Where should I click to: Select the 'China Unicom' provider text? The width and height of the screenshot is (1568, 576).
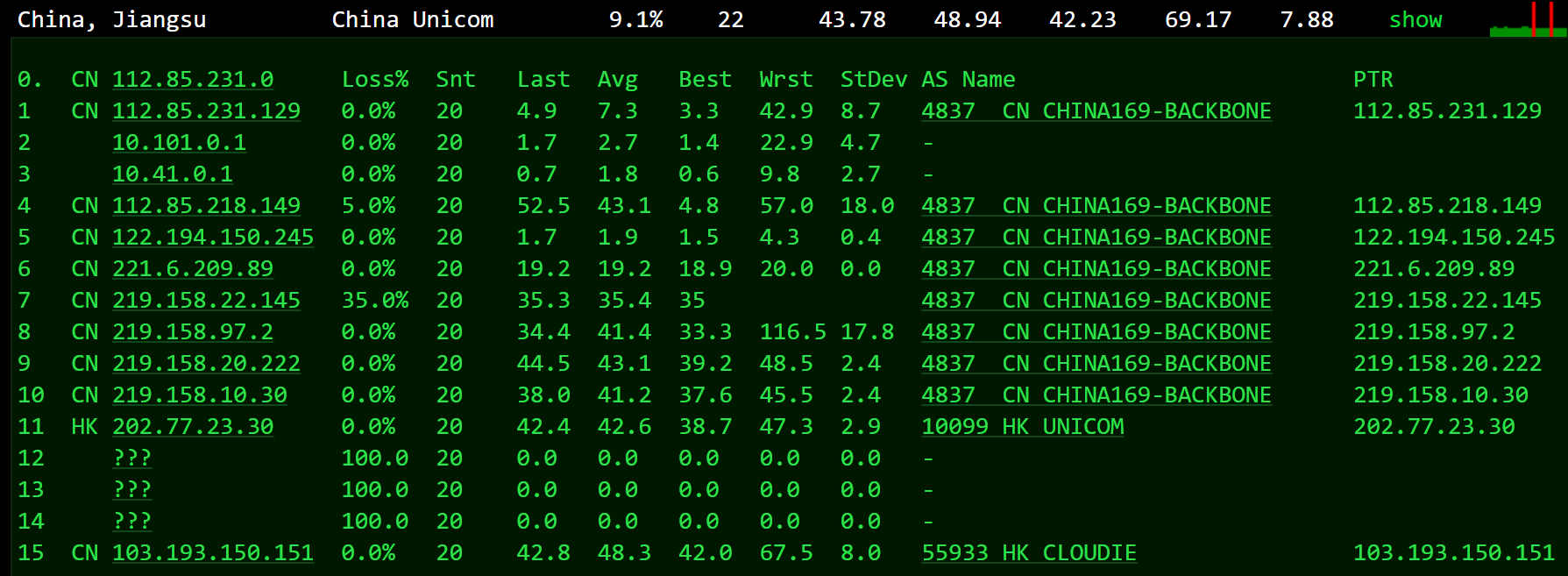[x=413, y=19]
